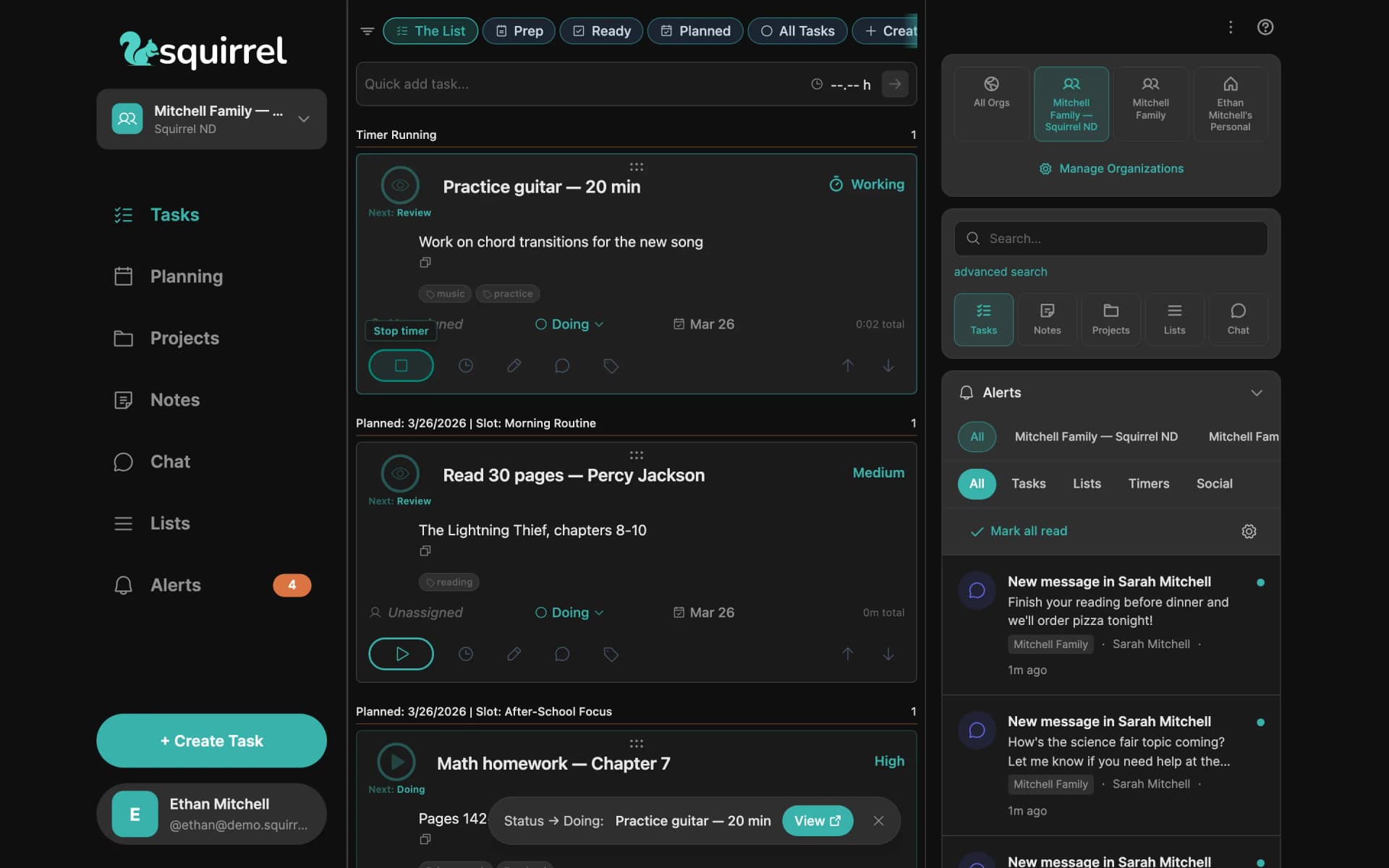Edit Read 30 pages task with pencil icon
1389x868 pixels.
pos(514,655)
